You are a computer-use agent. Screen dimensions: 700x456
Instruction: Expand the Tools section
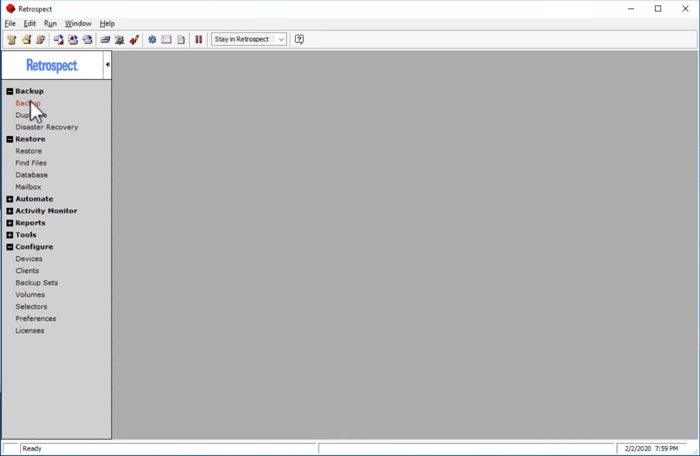tap(10, 235)
